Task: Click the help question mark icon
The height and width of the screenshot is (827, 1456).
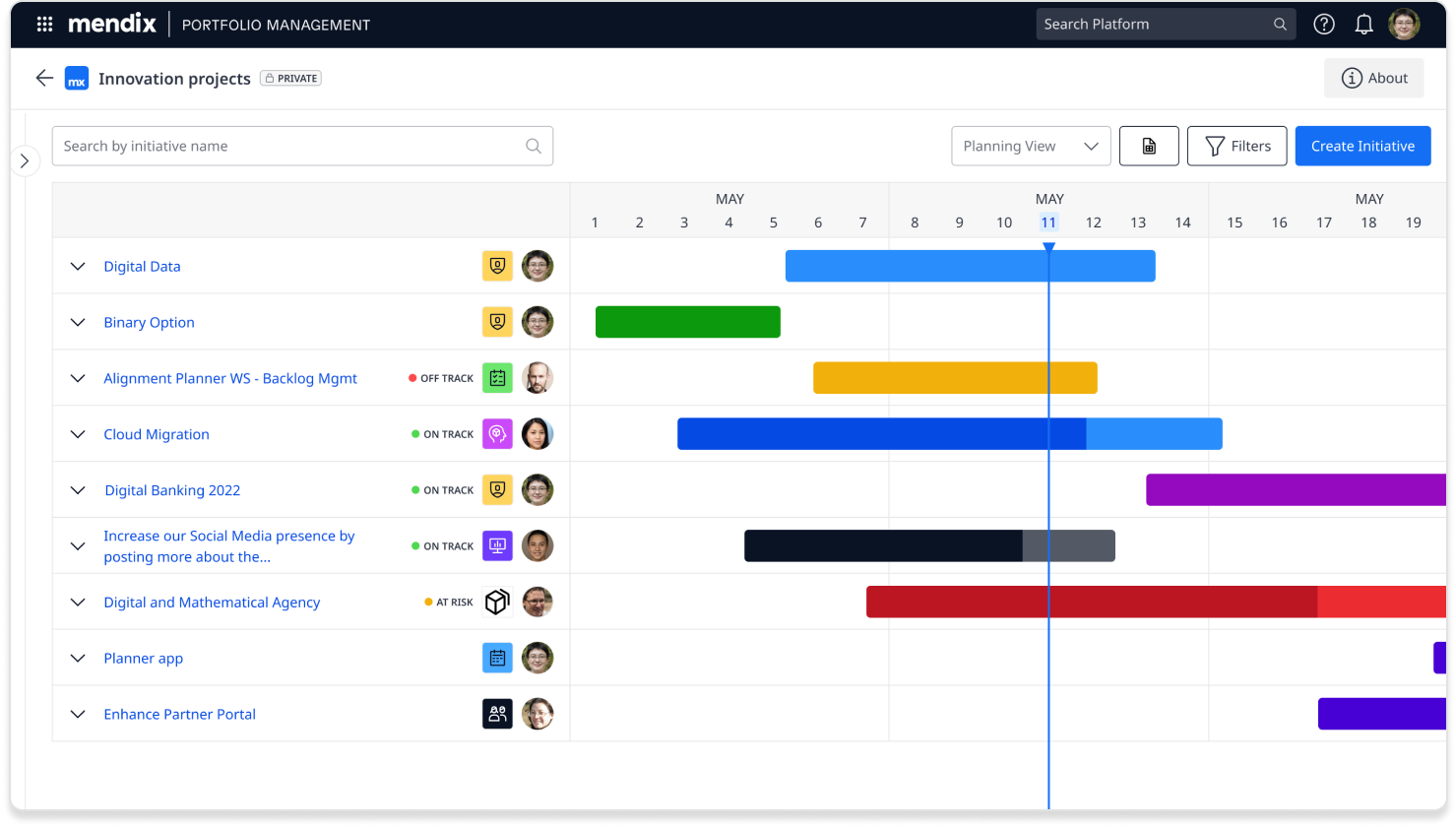Action: 1324,25
